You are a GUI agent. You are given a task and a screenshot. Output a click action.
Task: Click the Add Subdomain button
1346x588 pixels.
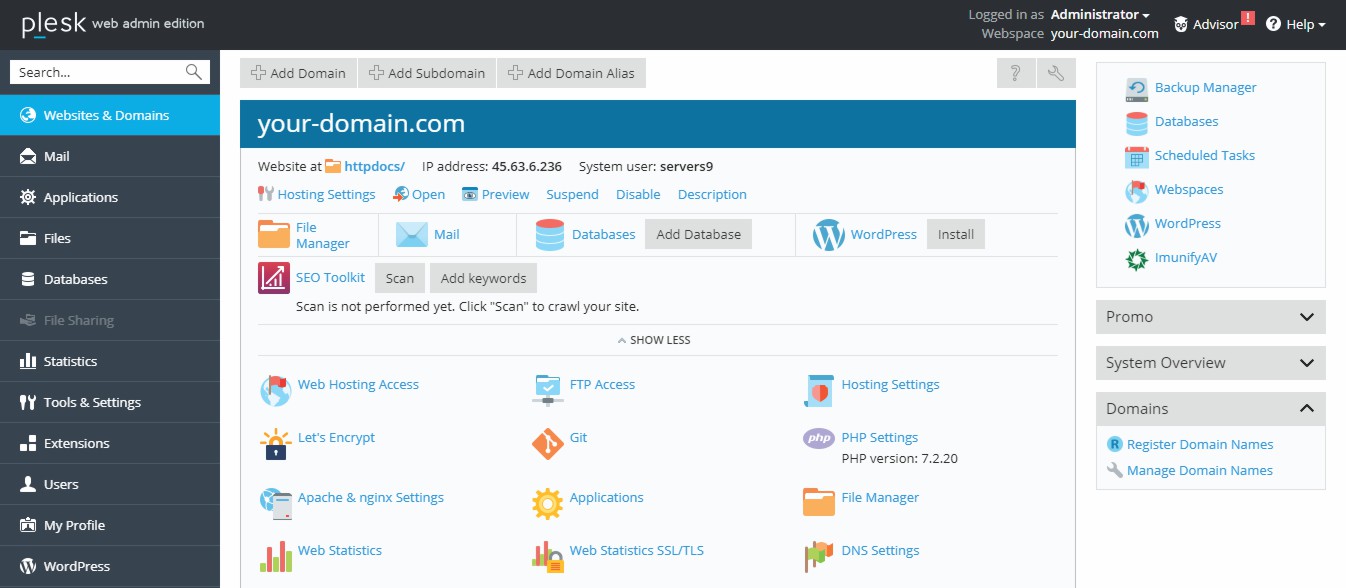pyautogui.click(x=427, y=73)
